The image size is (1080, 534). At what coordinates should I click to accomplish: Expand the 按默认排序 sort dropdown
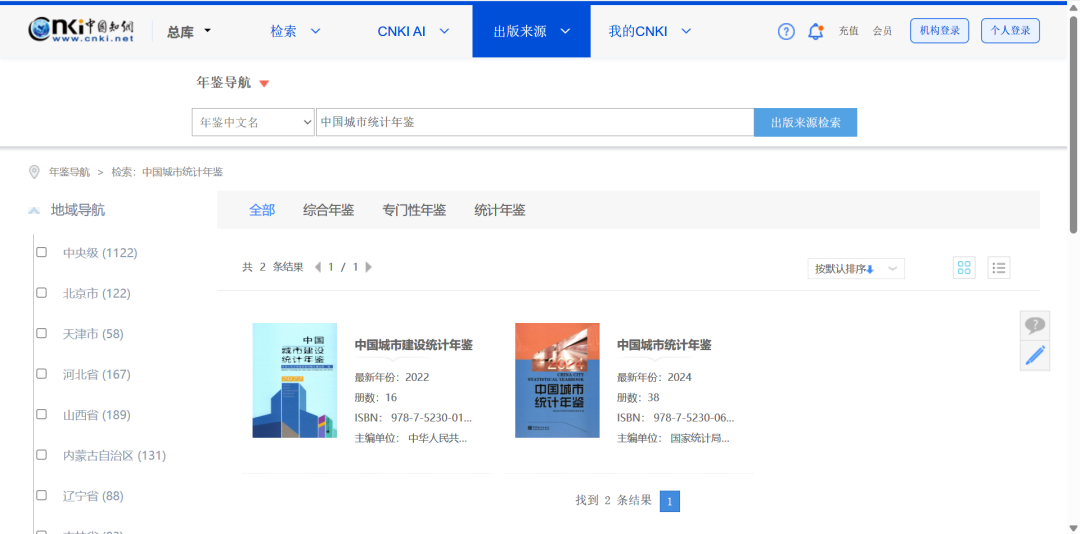(x=855, y=268)
